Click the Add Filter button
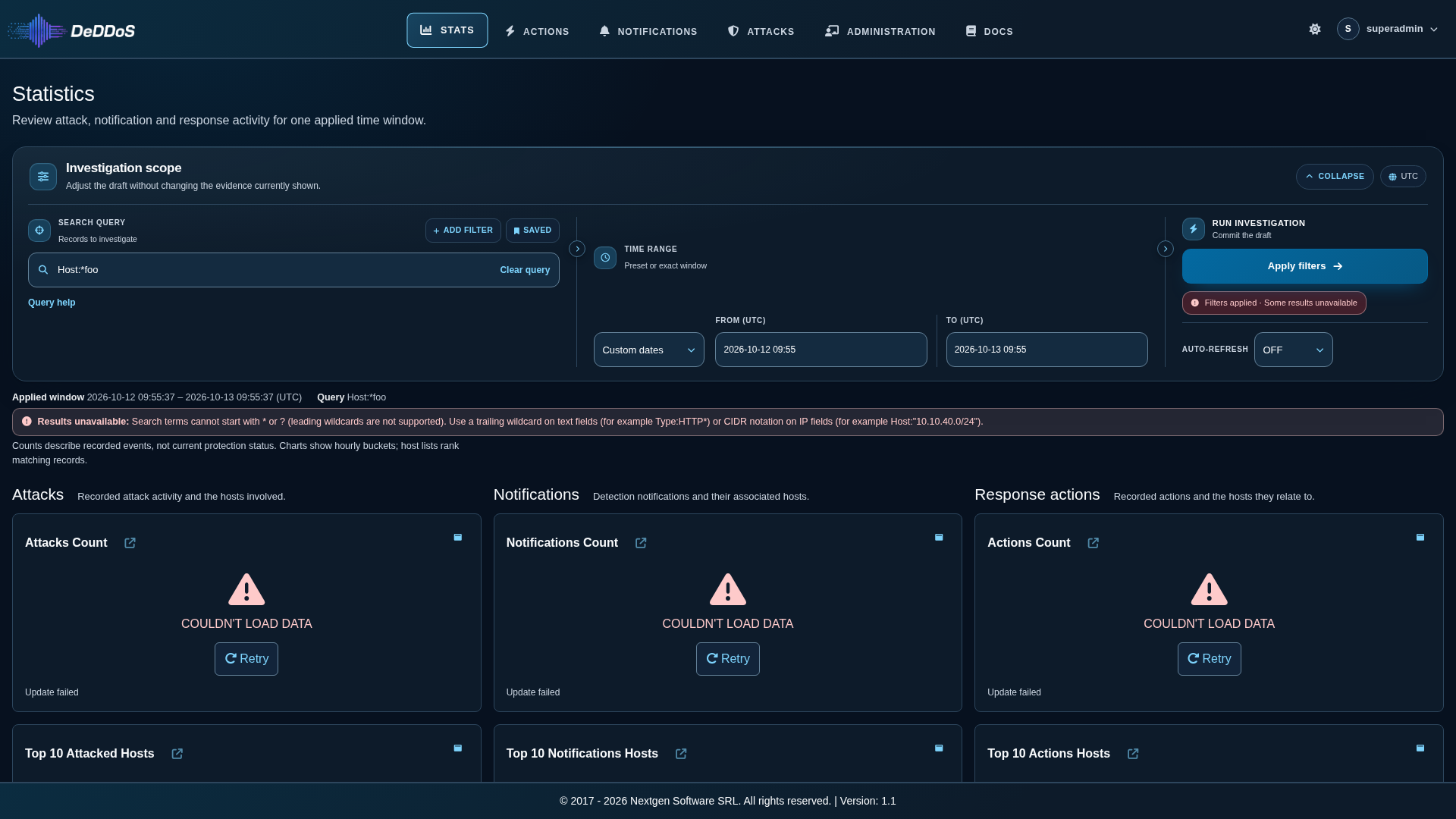The height and width of the screenshot is (819, 1456). click(463, 231)
